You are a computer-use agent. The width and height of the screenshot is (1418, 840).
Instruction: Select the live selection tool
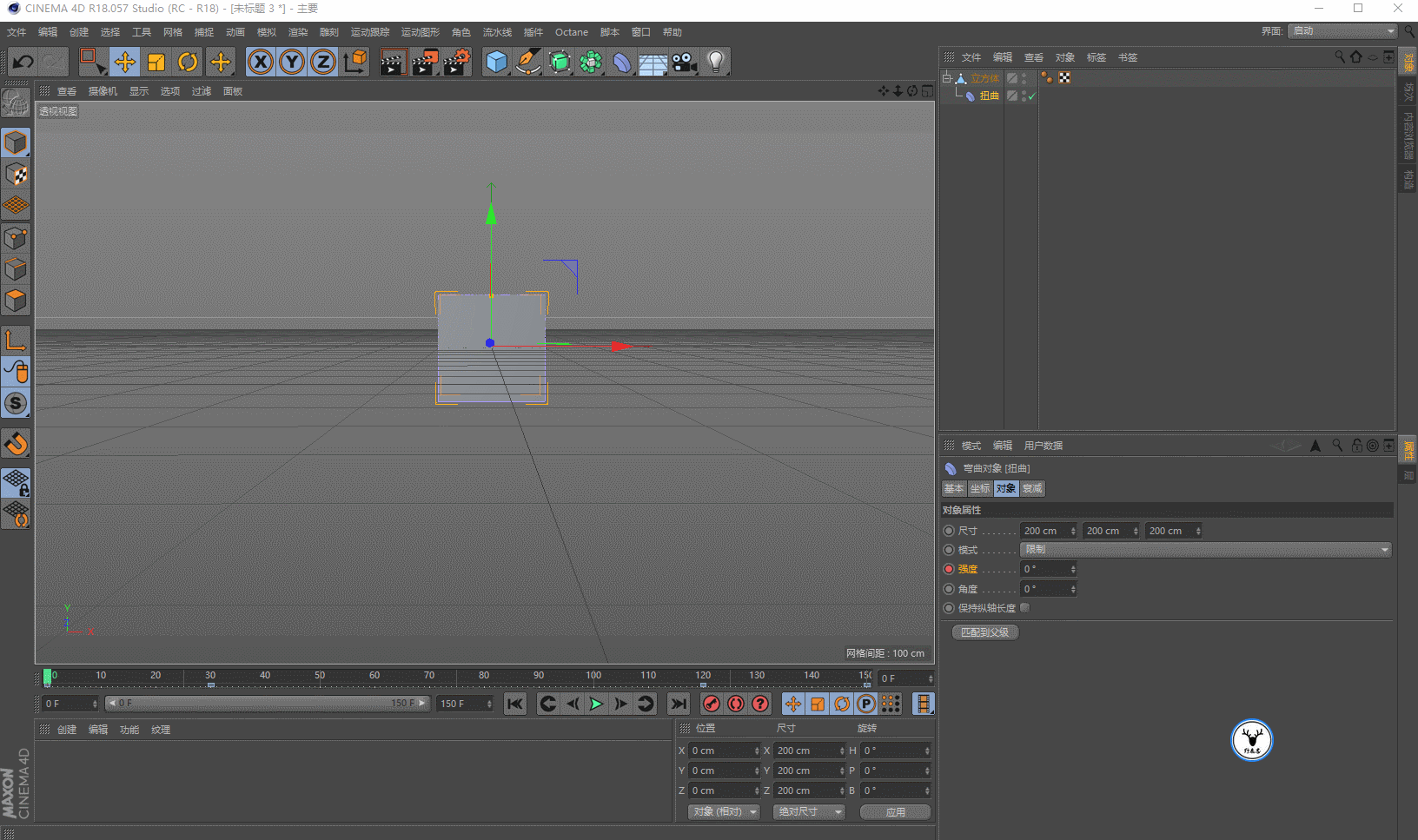(92, 62)
